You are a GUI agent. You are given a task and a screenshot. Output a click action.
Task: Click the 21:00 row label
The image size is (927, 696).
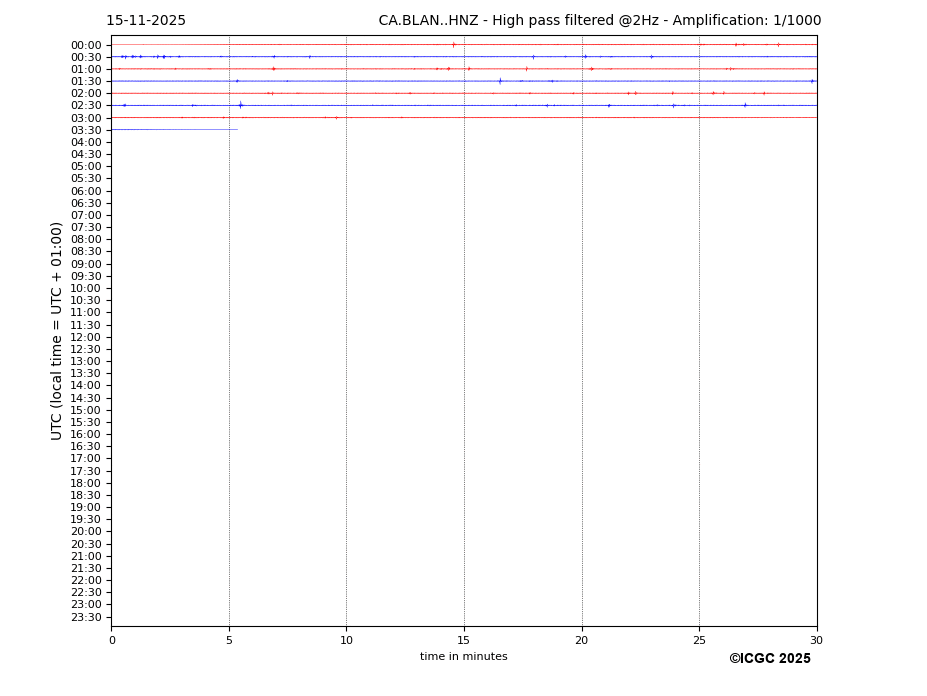tap(86, 556)
